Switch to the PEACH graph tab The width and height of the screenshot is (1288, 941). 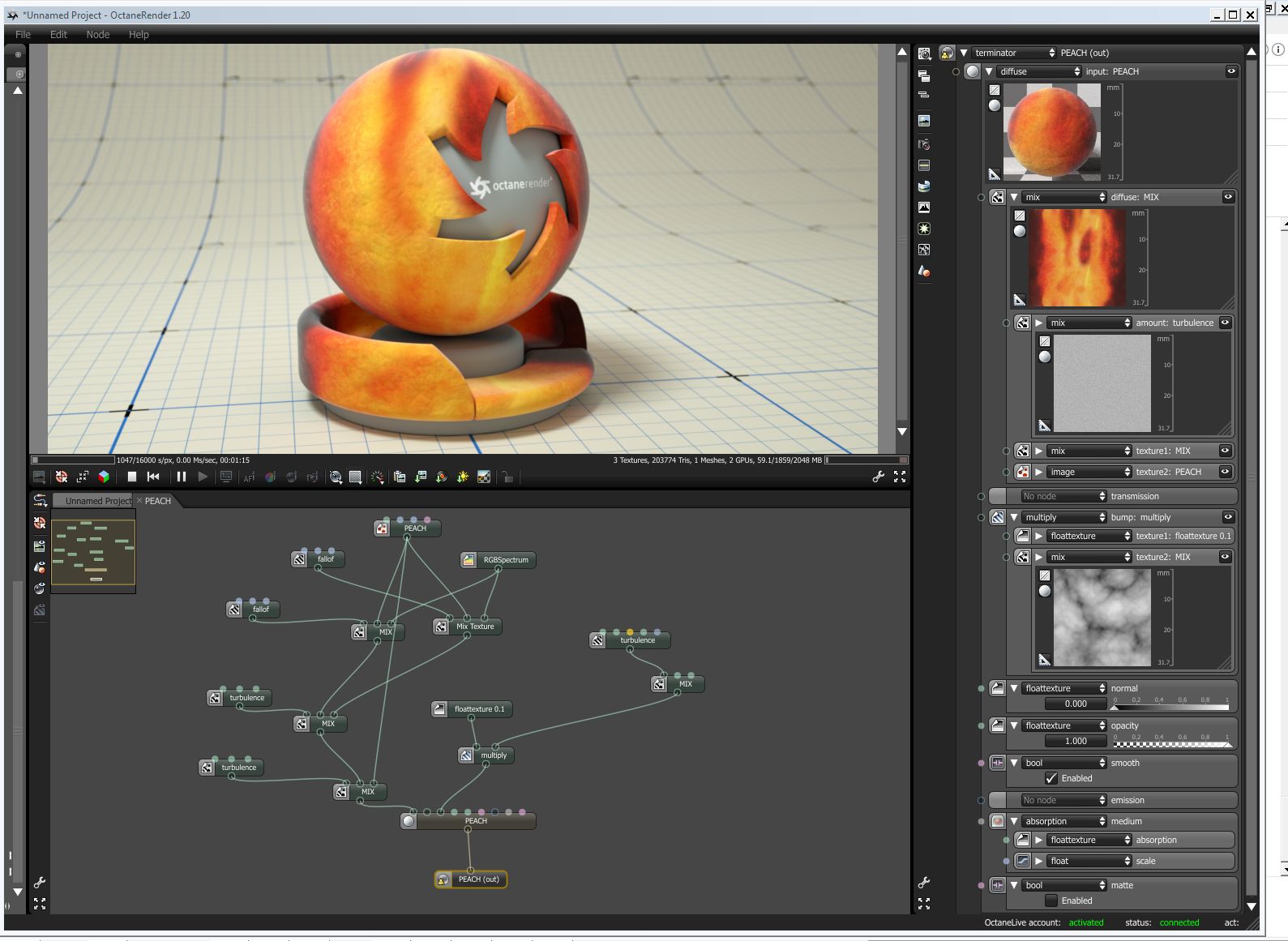coord(158,501)
